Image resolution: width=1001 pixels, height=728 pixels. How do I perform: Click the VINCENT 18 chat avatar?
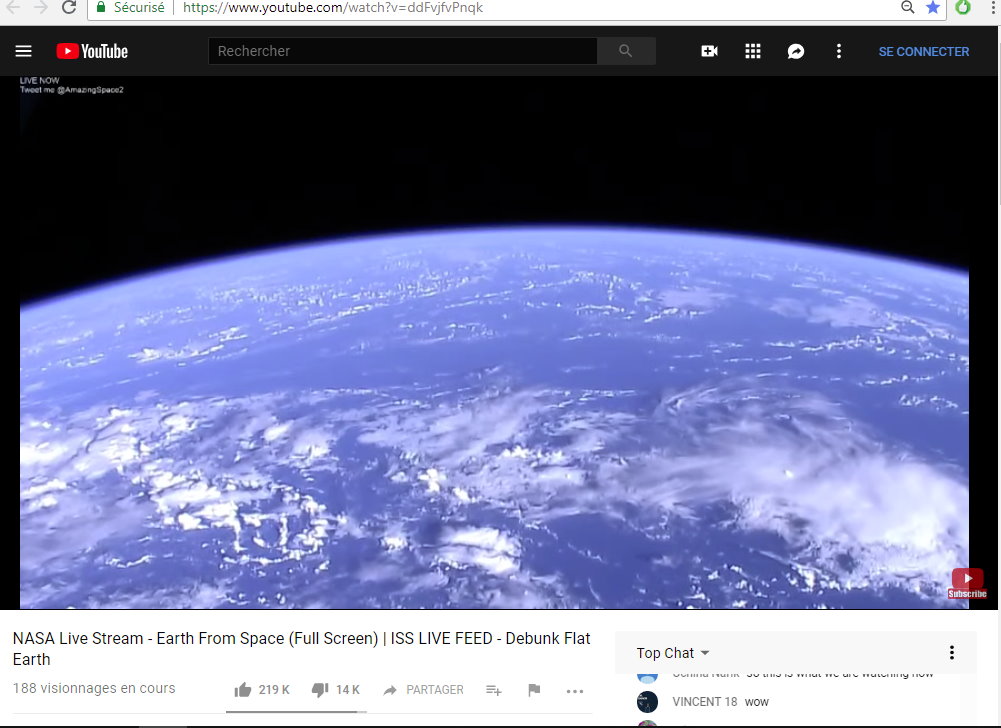click(647, 702)
